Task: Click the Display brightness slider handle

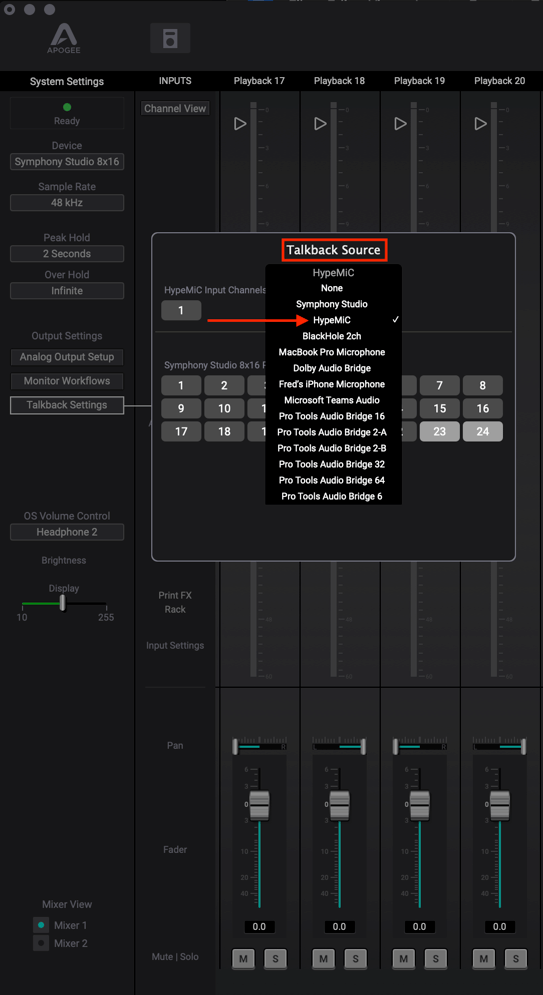Action: (62, 602)
